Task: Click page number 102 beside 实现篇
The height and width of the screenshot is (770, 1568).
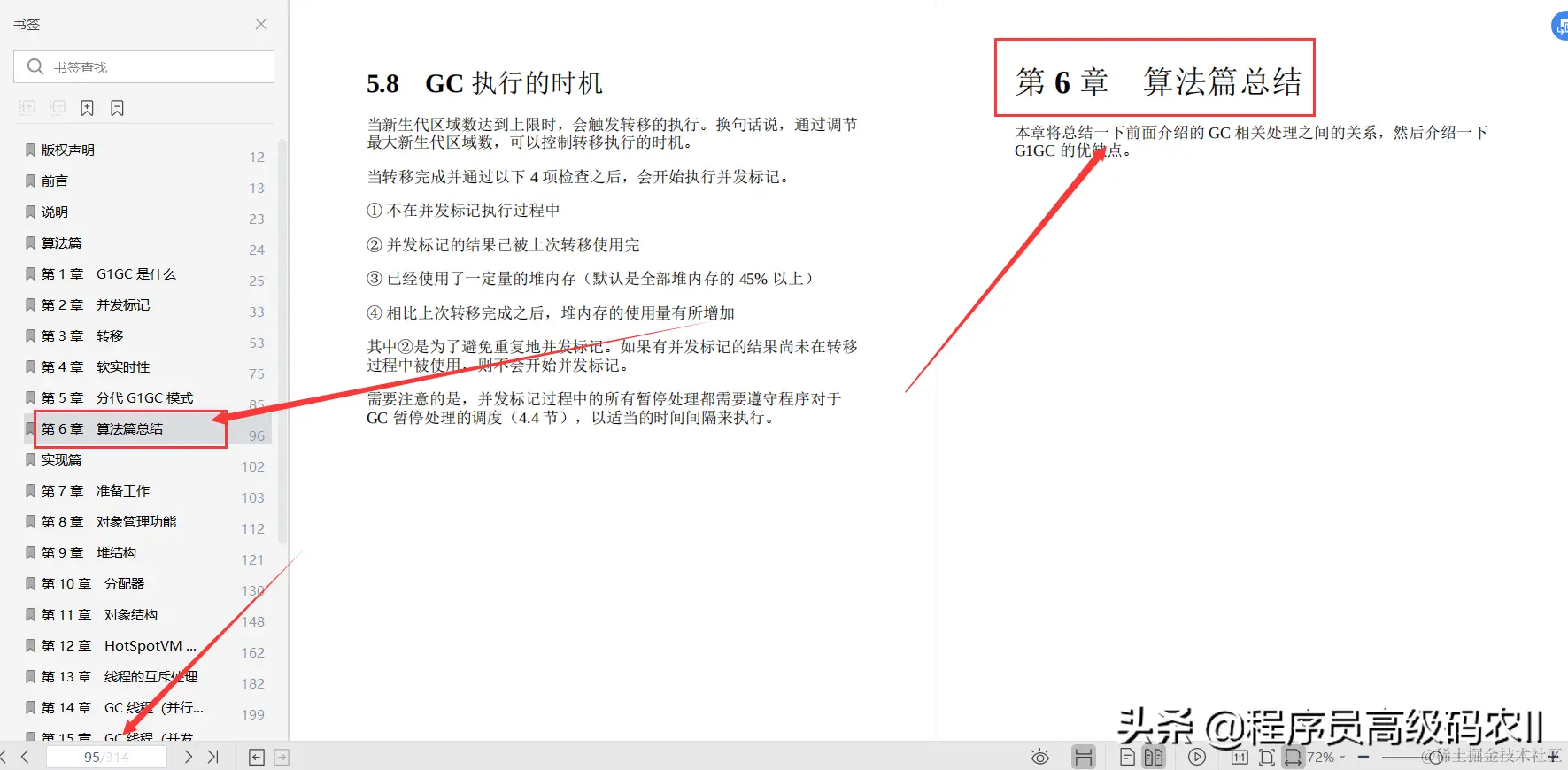Action: pyautogui.click(x=252, y=466)
